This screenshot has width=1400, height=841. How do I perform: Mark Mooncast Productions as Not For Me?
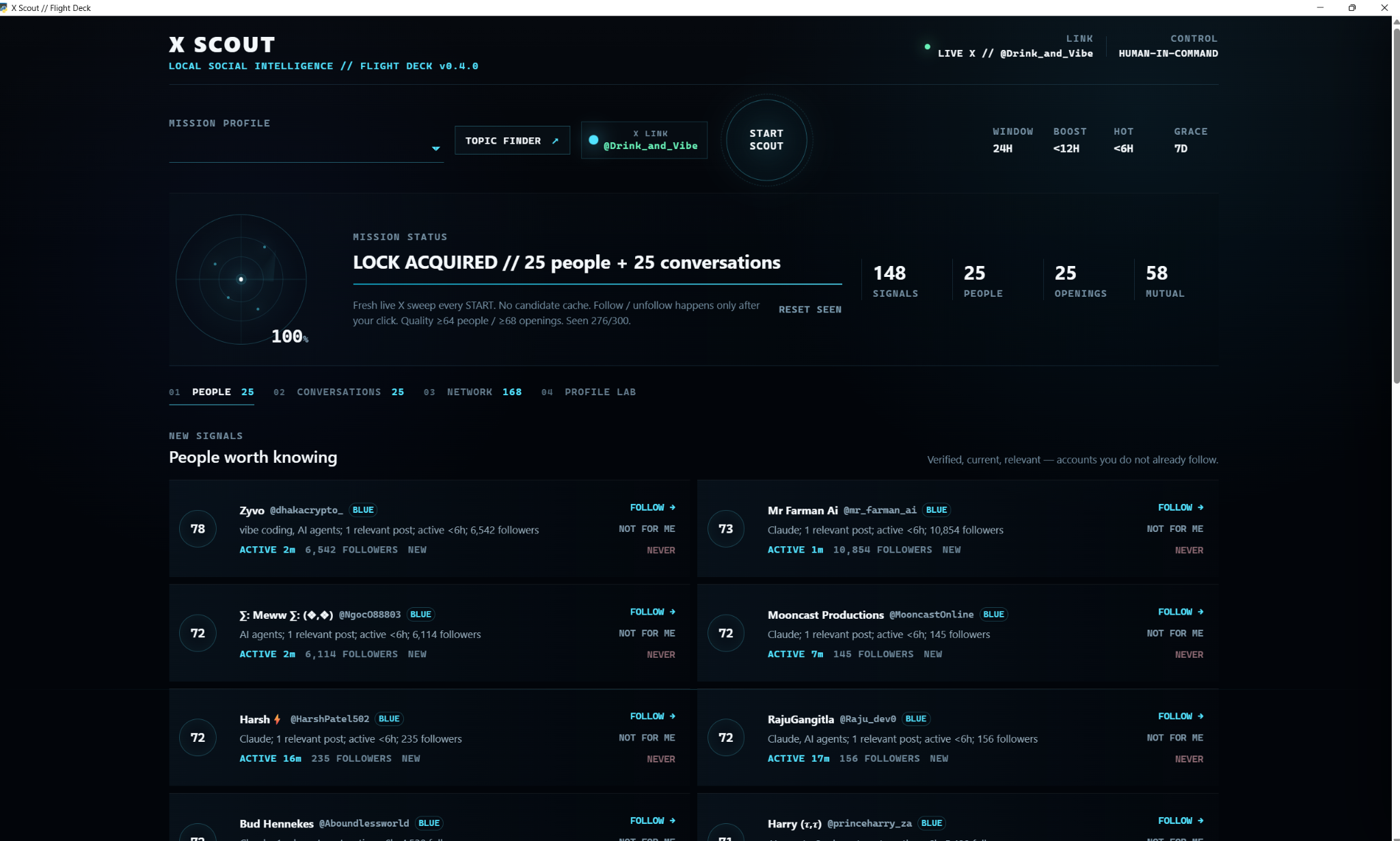(1175, 633)
